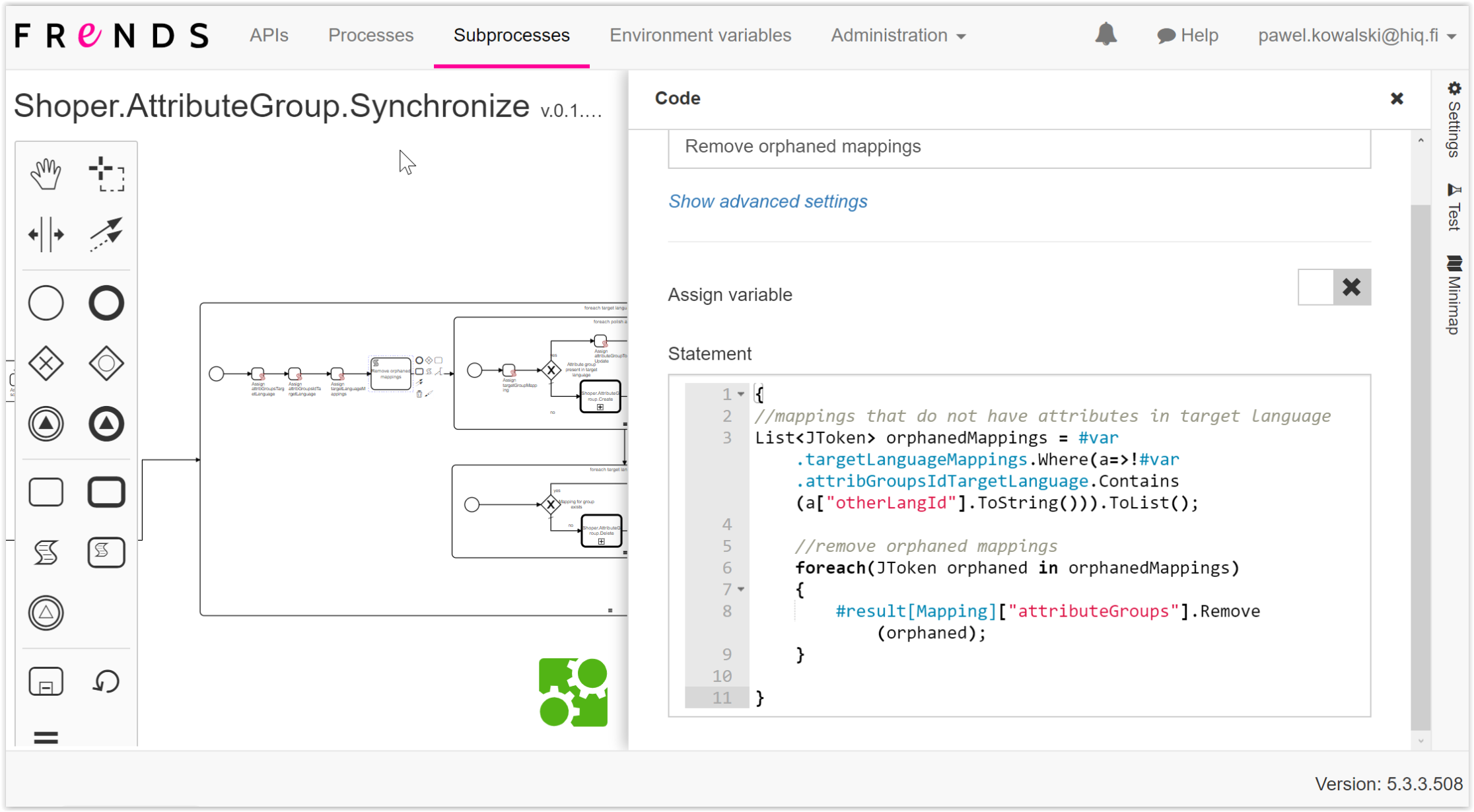The width and height of the screenshot is (1474, 812).
Task: Collapse code fold at line 1
Action: 741,394
